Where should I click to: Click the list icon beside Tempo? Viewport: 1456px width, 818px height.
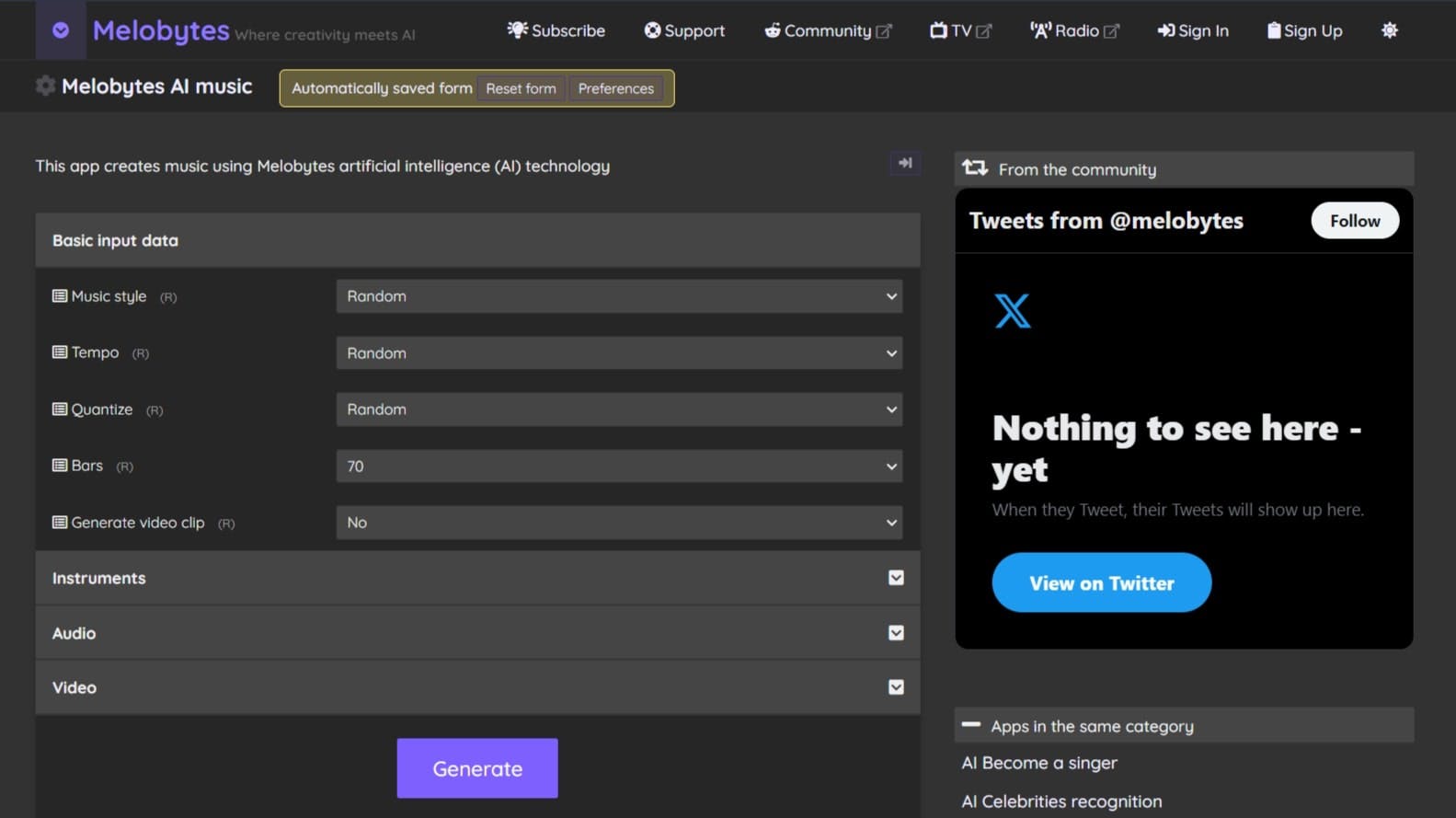coord(60,352)
